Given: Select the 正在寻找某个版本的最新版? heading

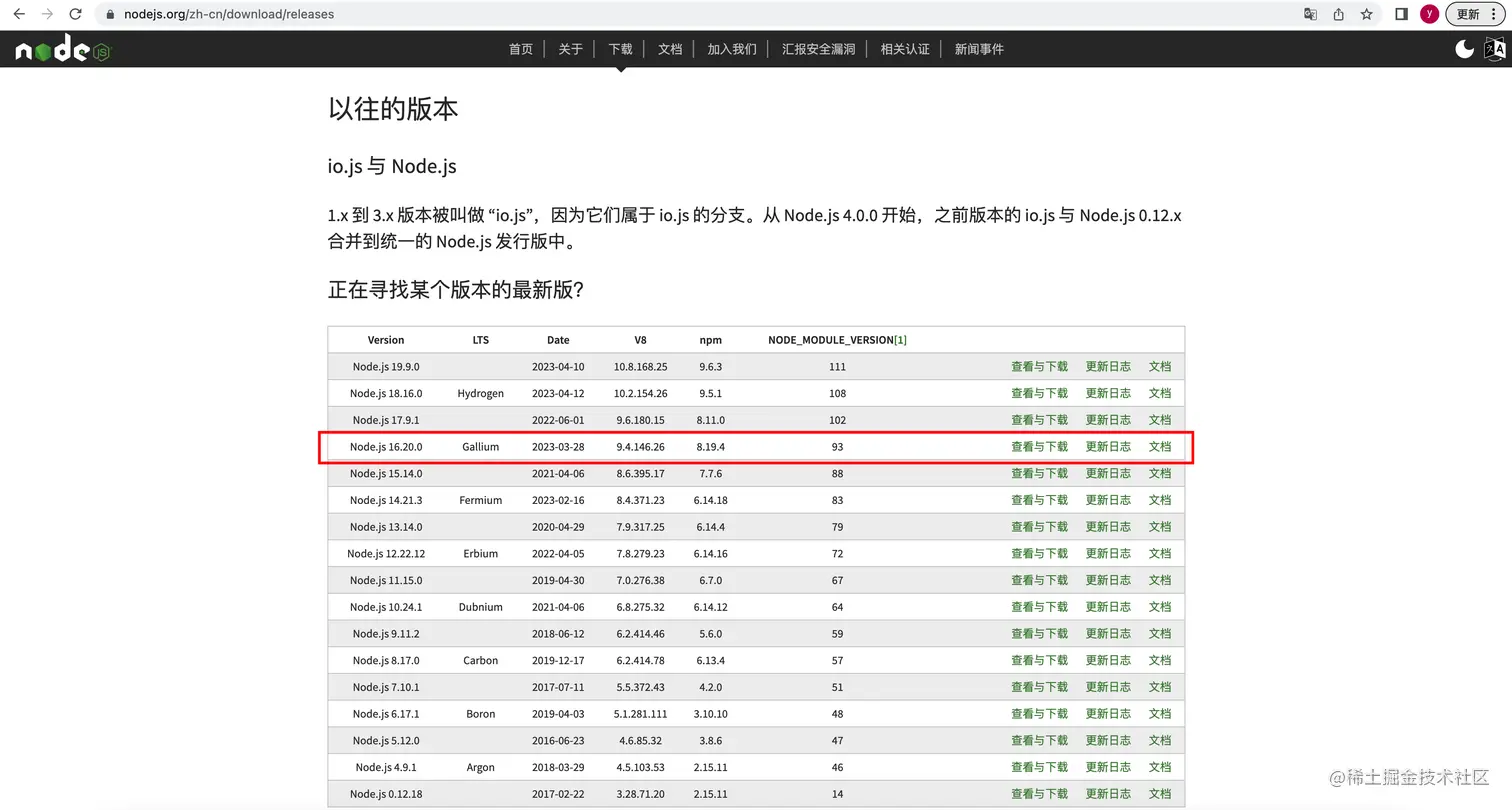Looking at the screenshot, I should pyautogui.click(x=456, y=290).
